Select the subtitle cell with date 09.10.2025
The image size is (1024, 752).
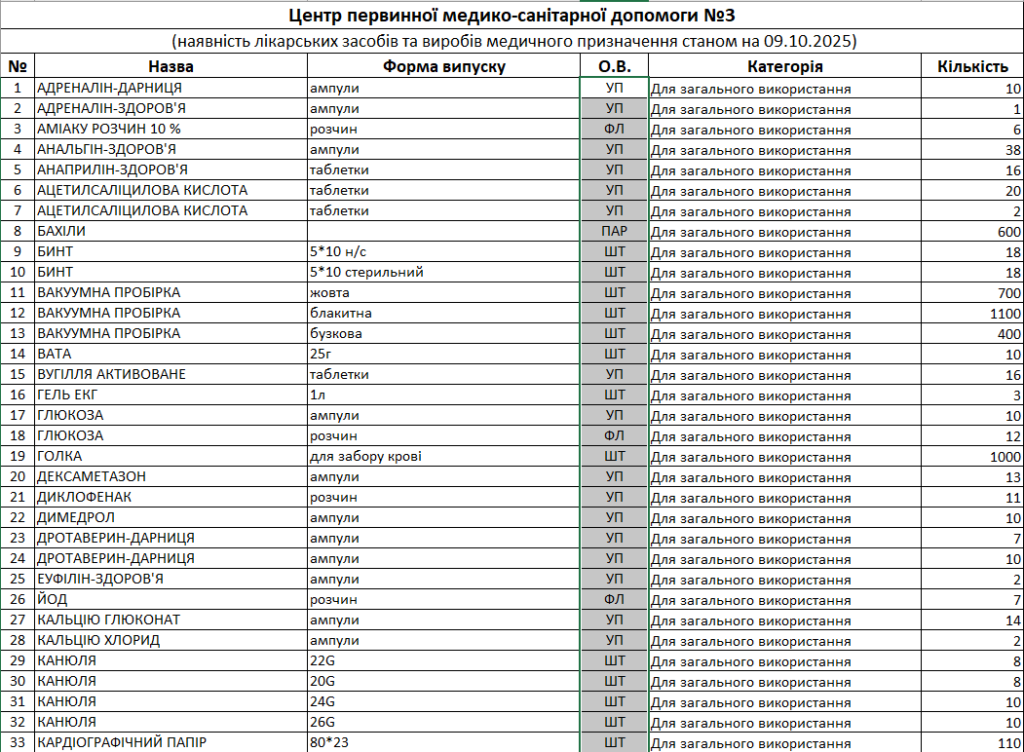coord(514,42)
